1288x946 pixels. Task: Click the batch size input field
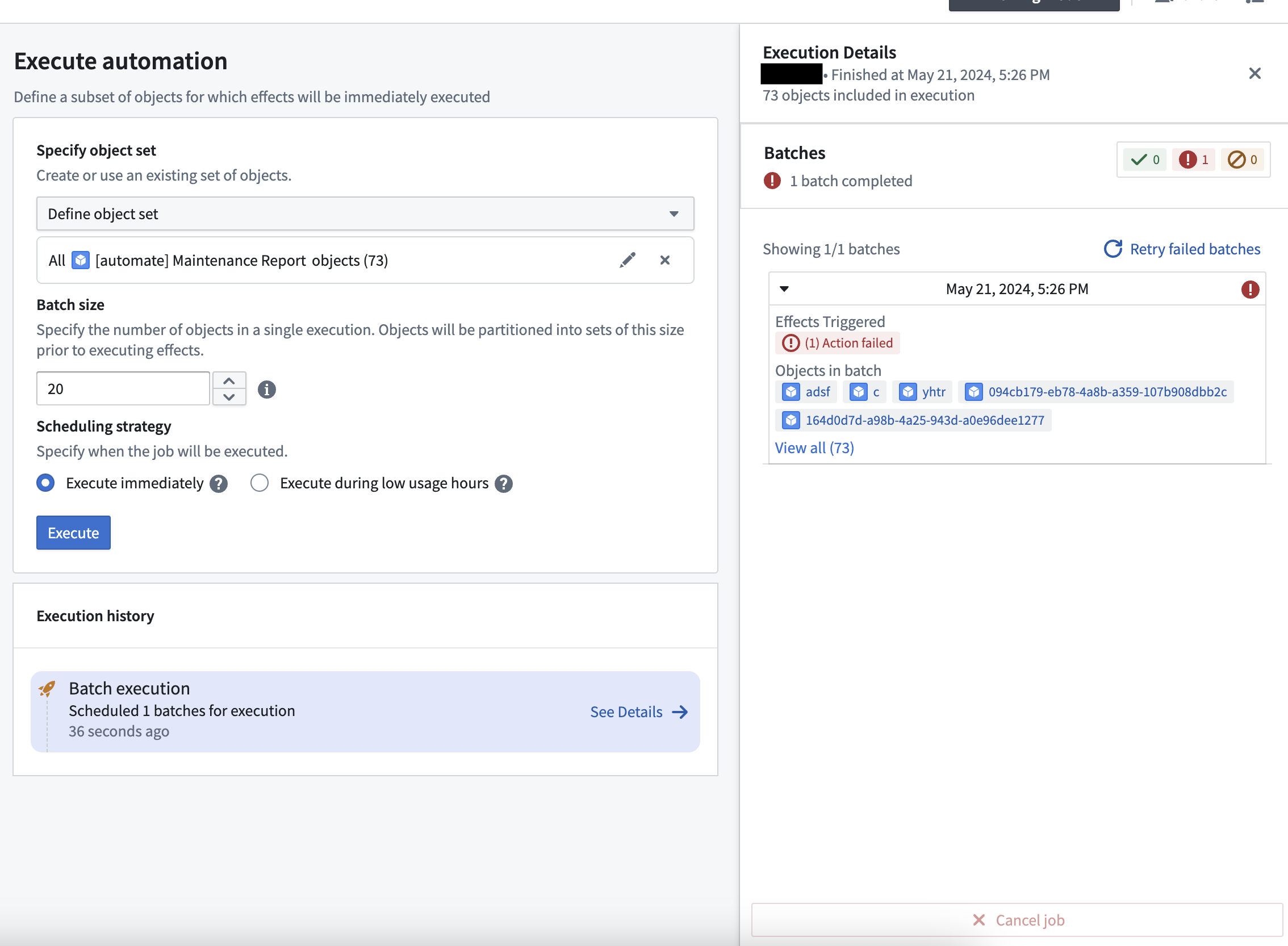tap(123, 388)
